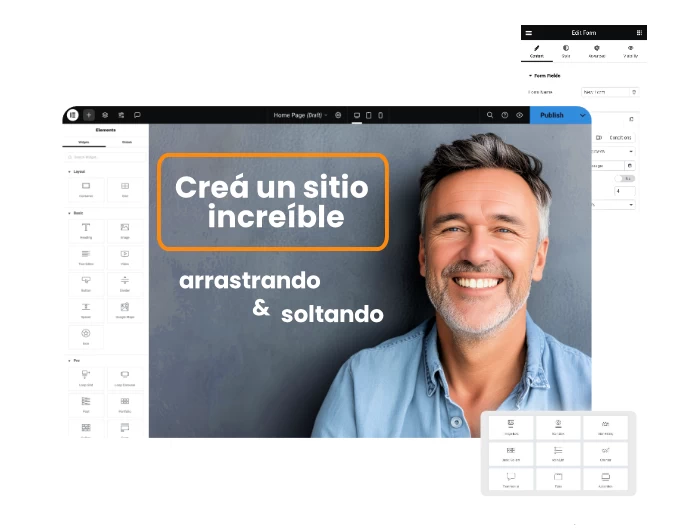Toggle the No switch in Edit Form
The image size is (700, 530).
(625, 179)
